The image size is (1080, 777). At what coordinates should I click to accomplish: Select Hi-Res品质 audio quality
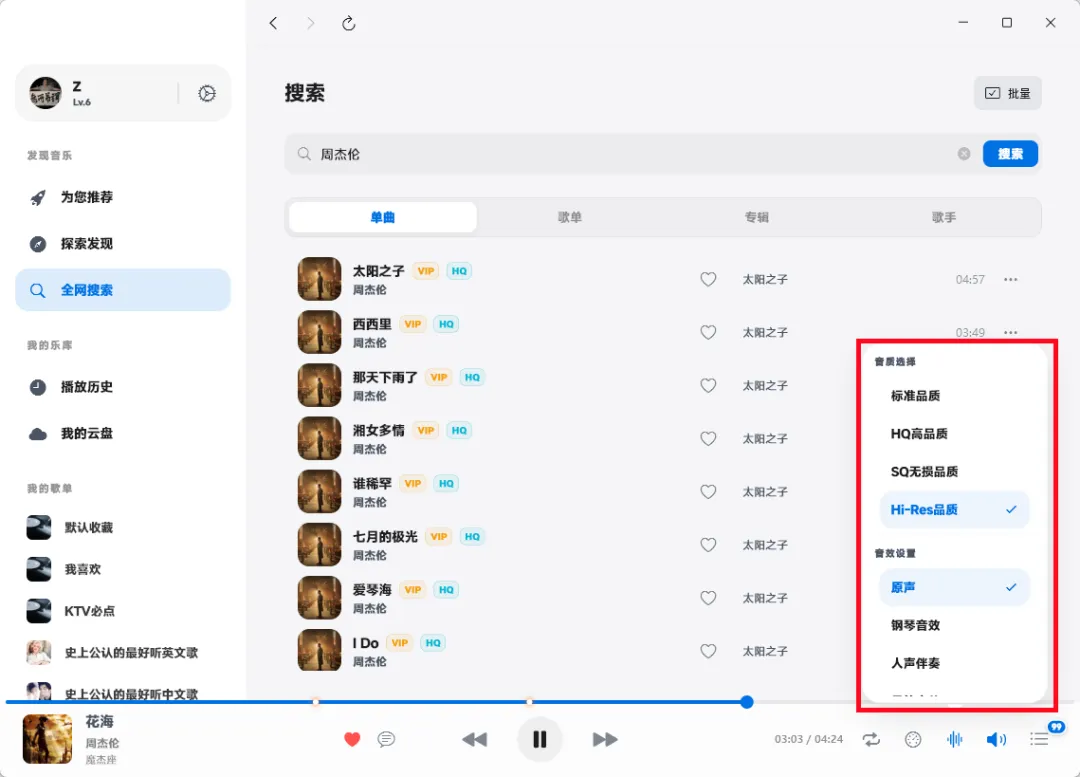(x=954, y=510)
